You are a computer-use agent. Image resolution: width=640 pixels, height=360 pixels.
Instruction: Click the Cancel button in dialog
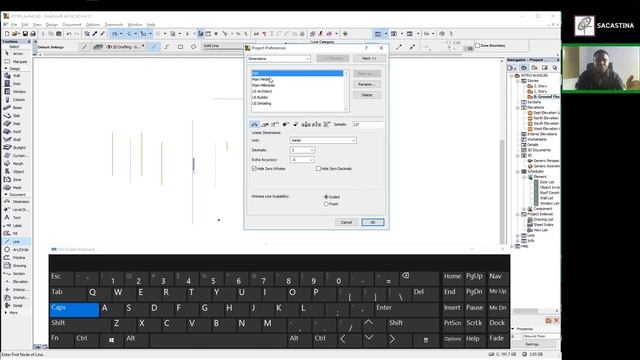tap(346, 222)
